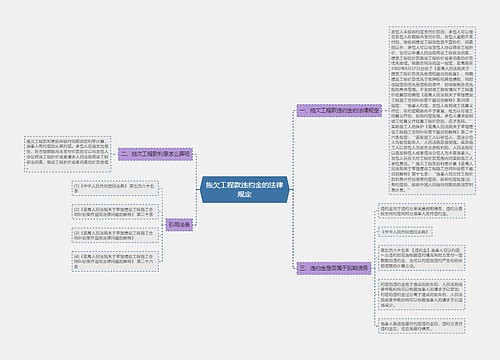
Task: Click the note starting 违约金对于违约方来说是到期债务
Action: pos(422,211)
